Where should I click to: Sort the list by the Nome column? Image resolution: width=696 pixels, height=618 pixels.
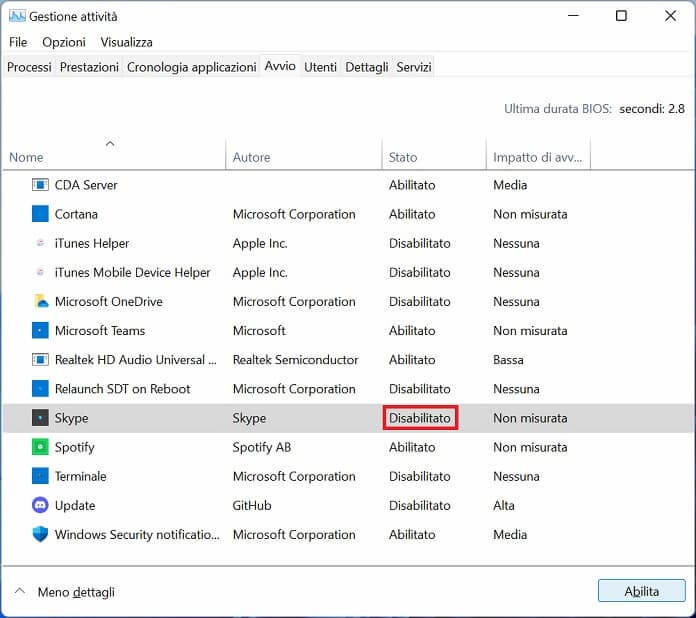(114, 154)
